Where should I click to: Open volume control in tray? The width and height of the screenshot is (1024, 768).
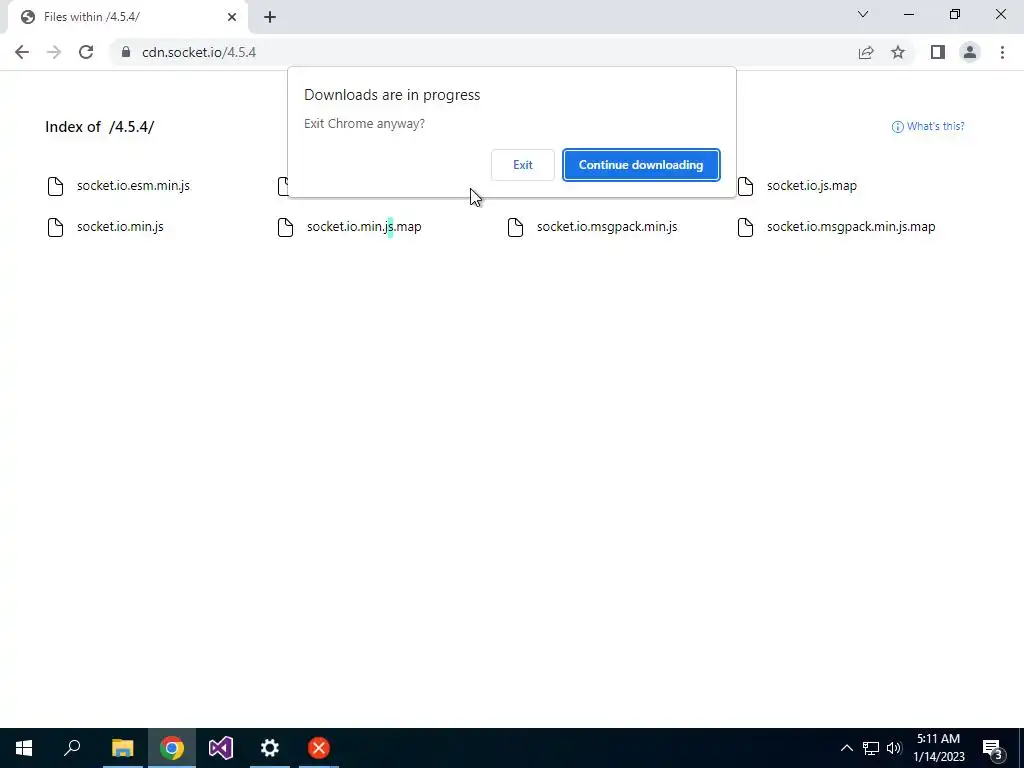(894, 748)
